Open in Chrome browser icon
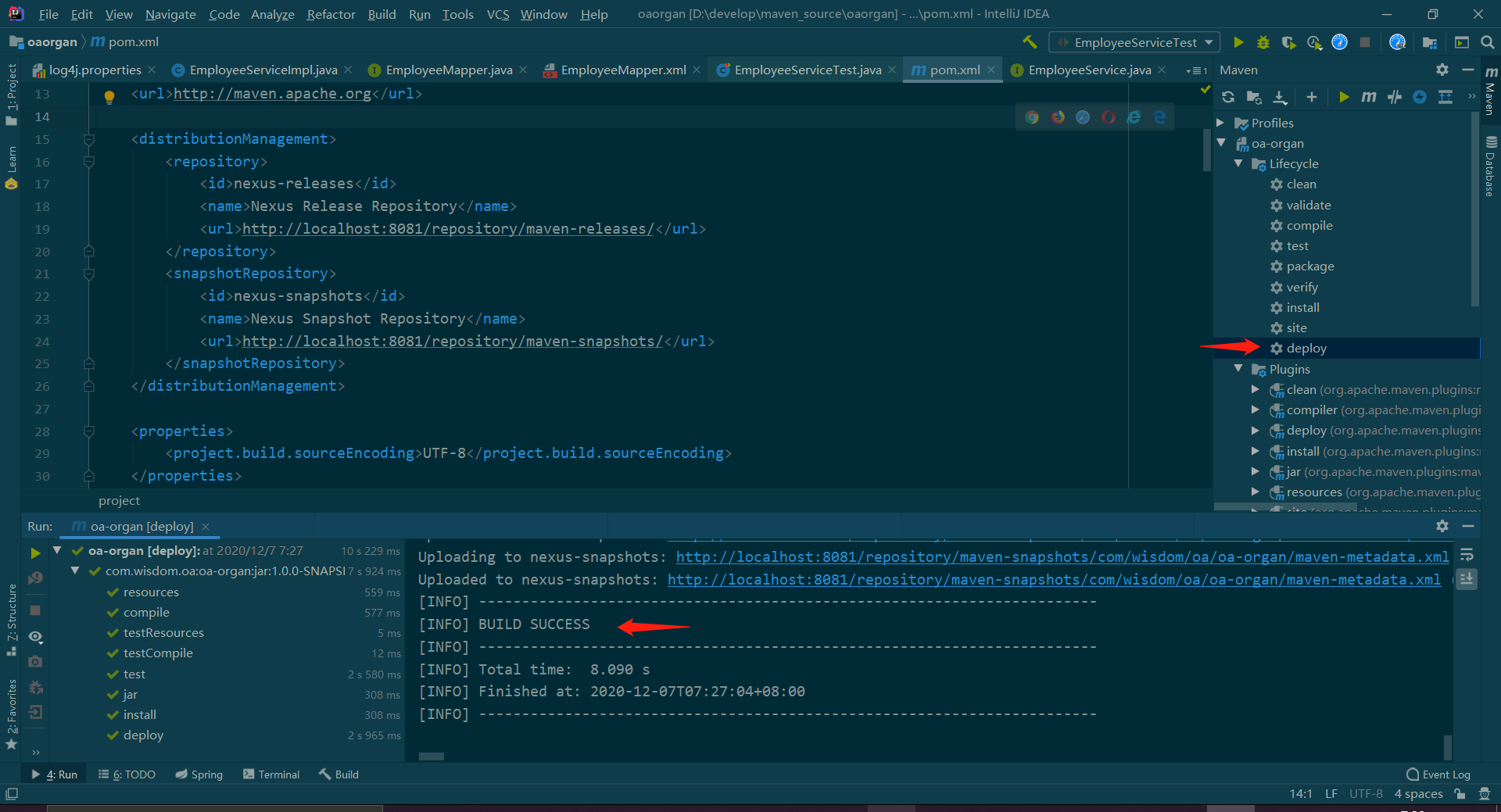Screen dimensions: 1501x812 pyautogui.click(x=1032, y=117)
